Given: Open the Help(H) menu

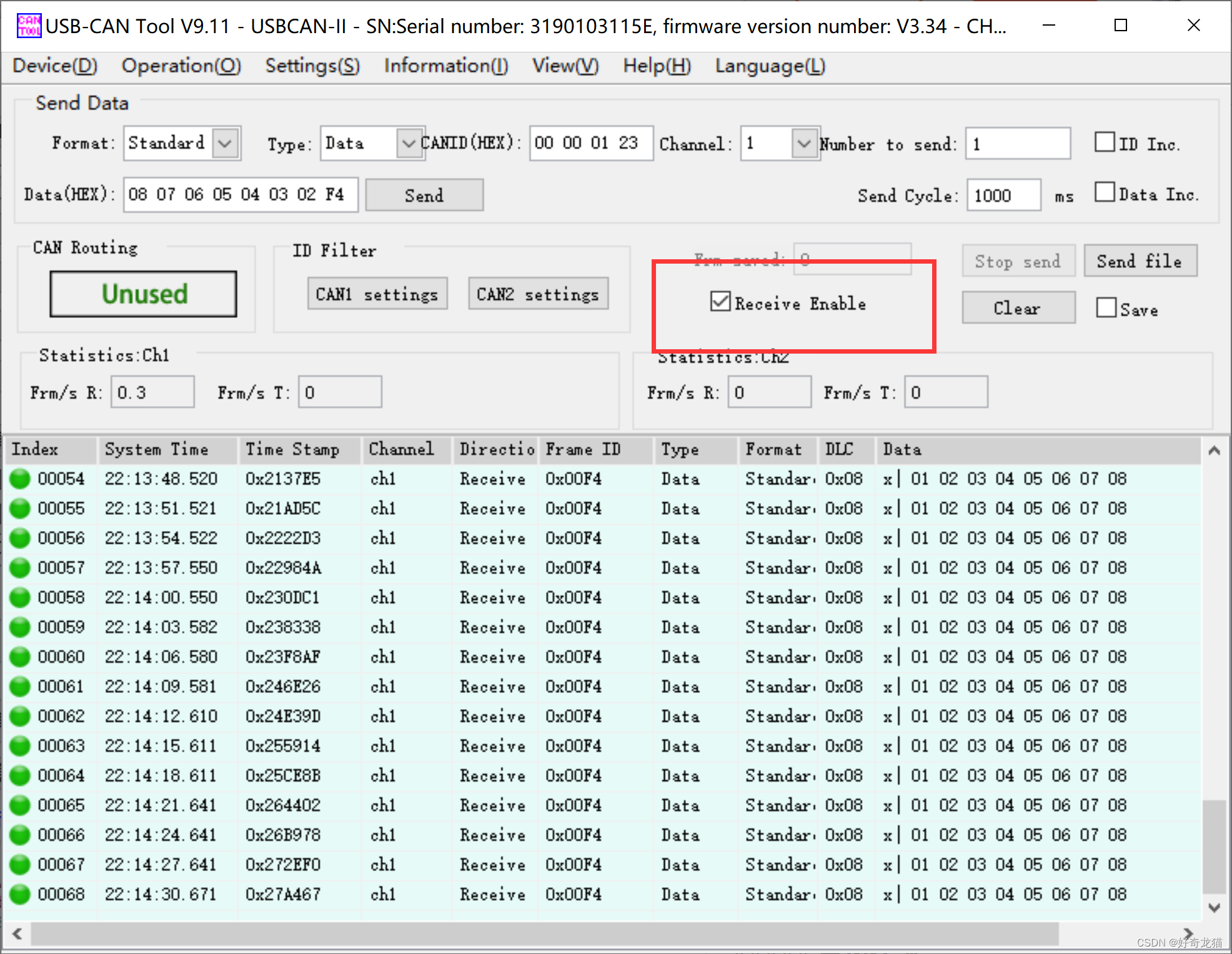Looking at the screenshot, I should [x=657, y=66].
